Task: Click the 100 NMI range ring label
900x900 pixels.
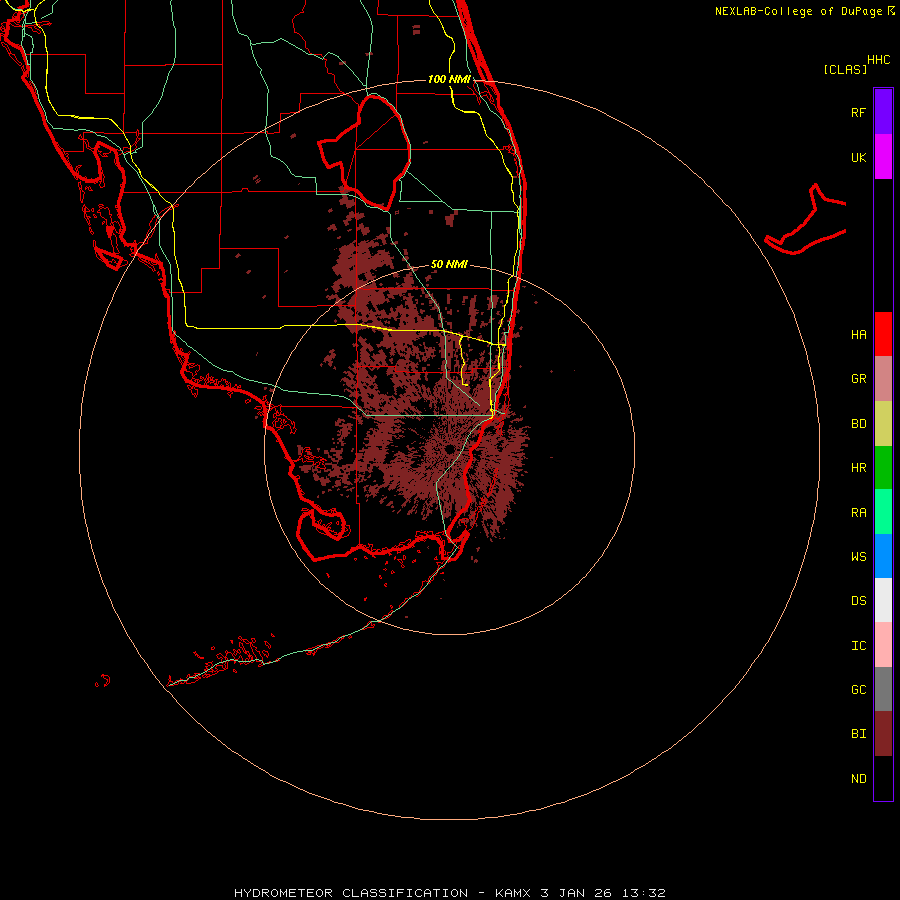Action: (x=449, y=79)
